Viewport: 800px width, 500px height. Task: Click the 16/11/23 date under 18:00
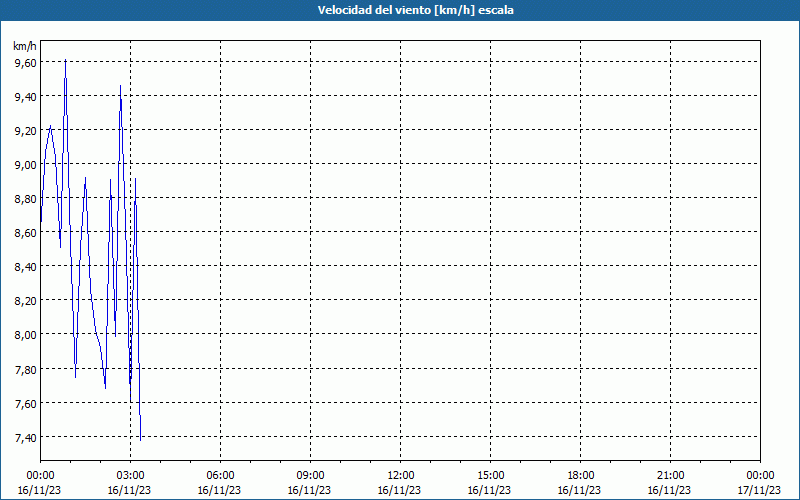click(579, 490)
